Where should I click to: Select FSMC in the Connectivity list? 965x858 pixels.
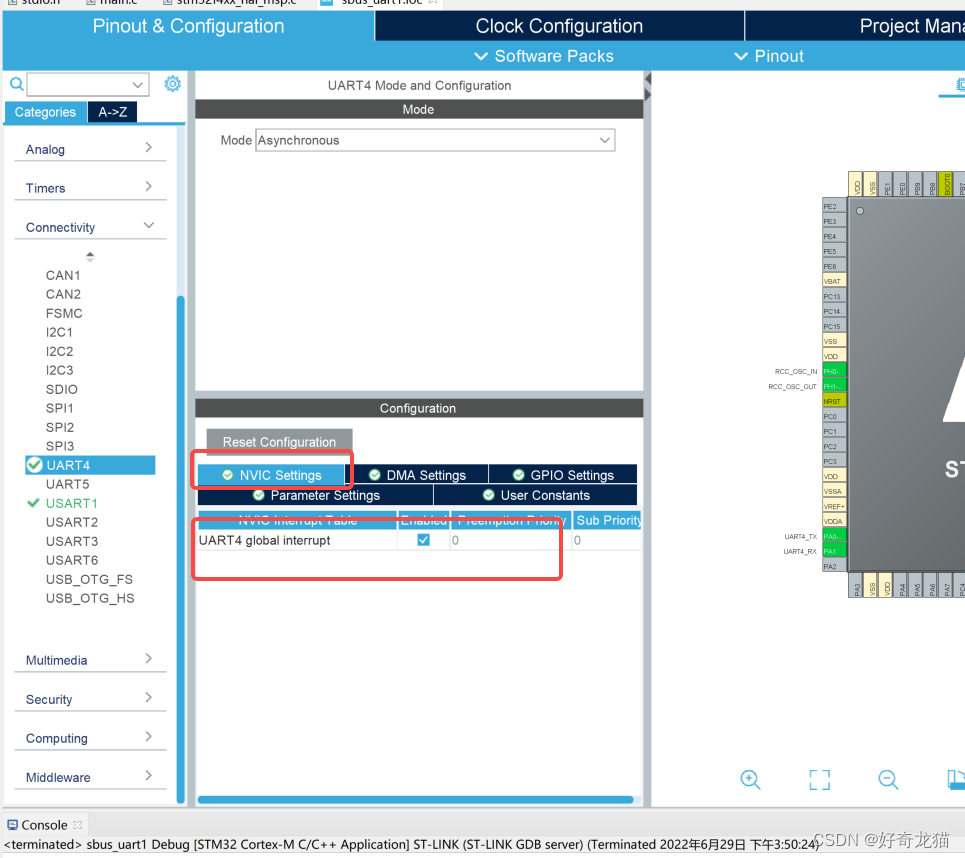pyautogui.click(x=64, y=313)
